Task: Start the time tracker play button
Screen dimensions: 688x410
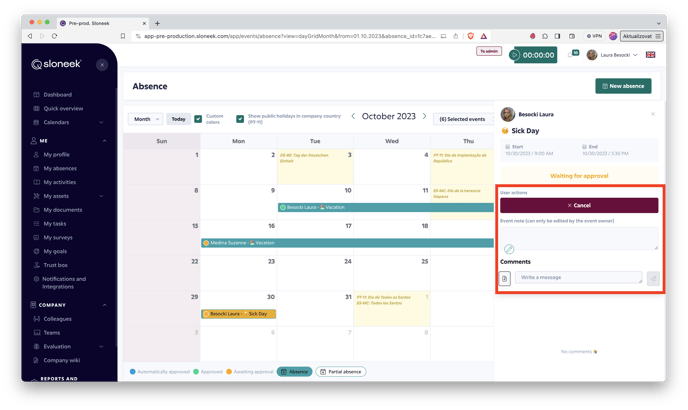Action: coord(515,55)
